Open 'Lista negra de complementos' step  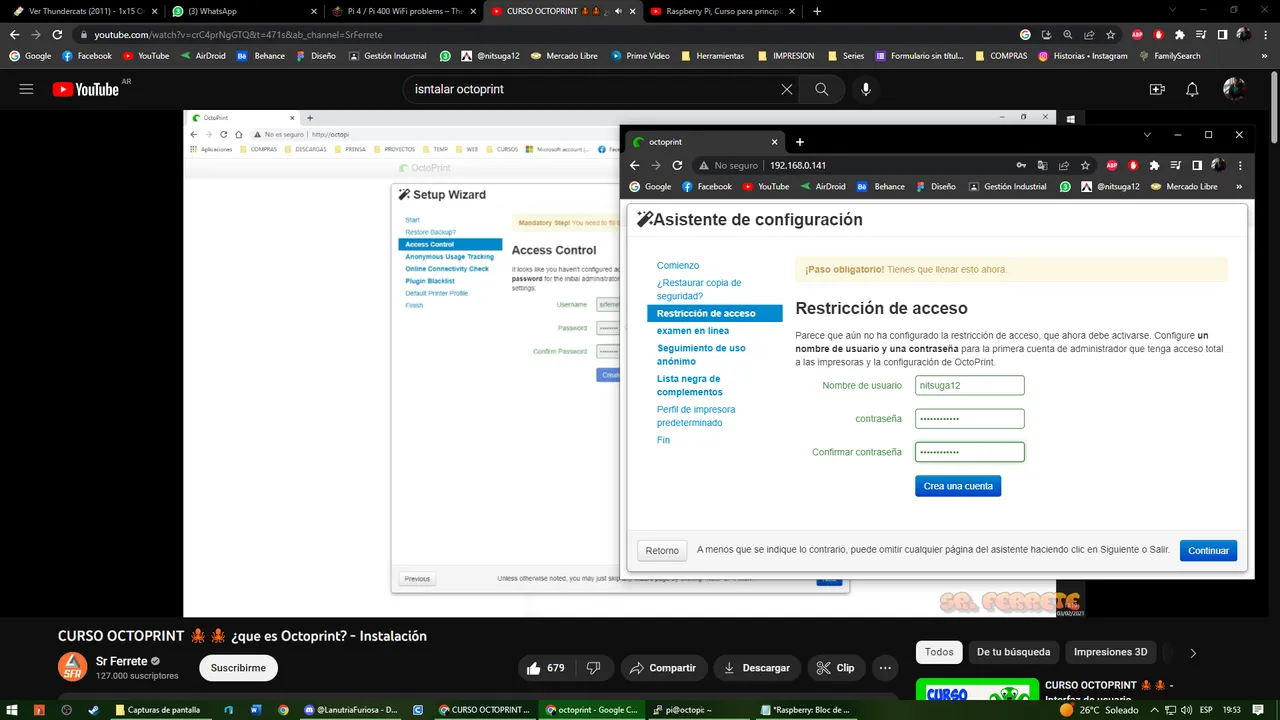click(x=690, y=385)
